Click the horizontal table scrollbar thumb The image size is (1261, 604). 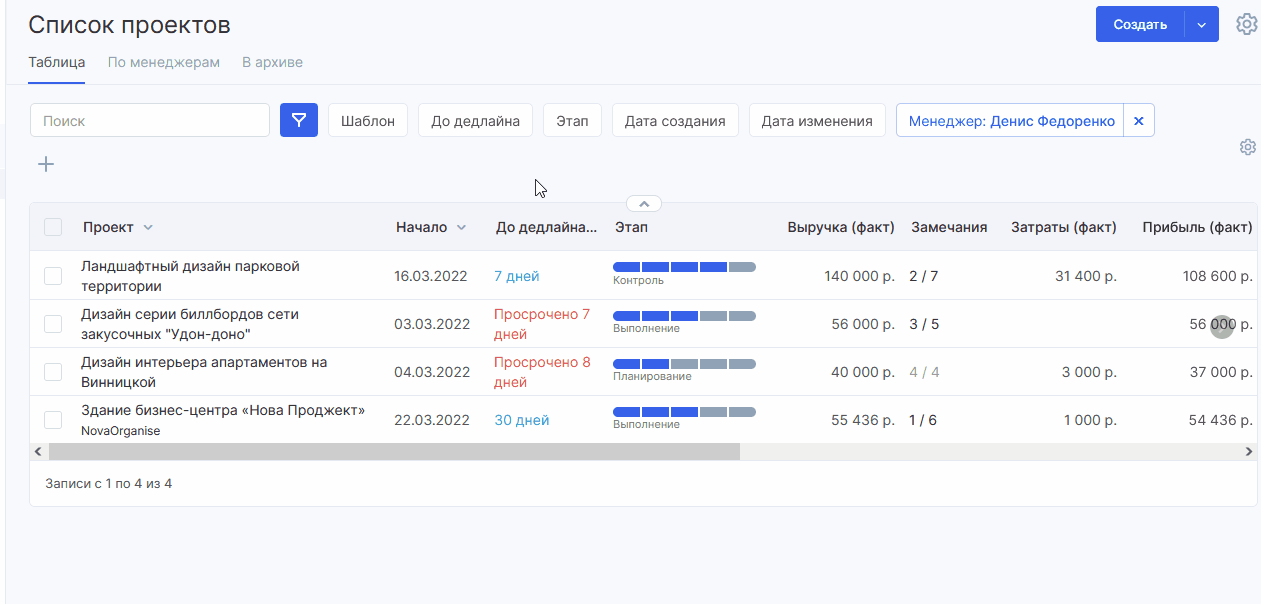point(393,452)
